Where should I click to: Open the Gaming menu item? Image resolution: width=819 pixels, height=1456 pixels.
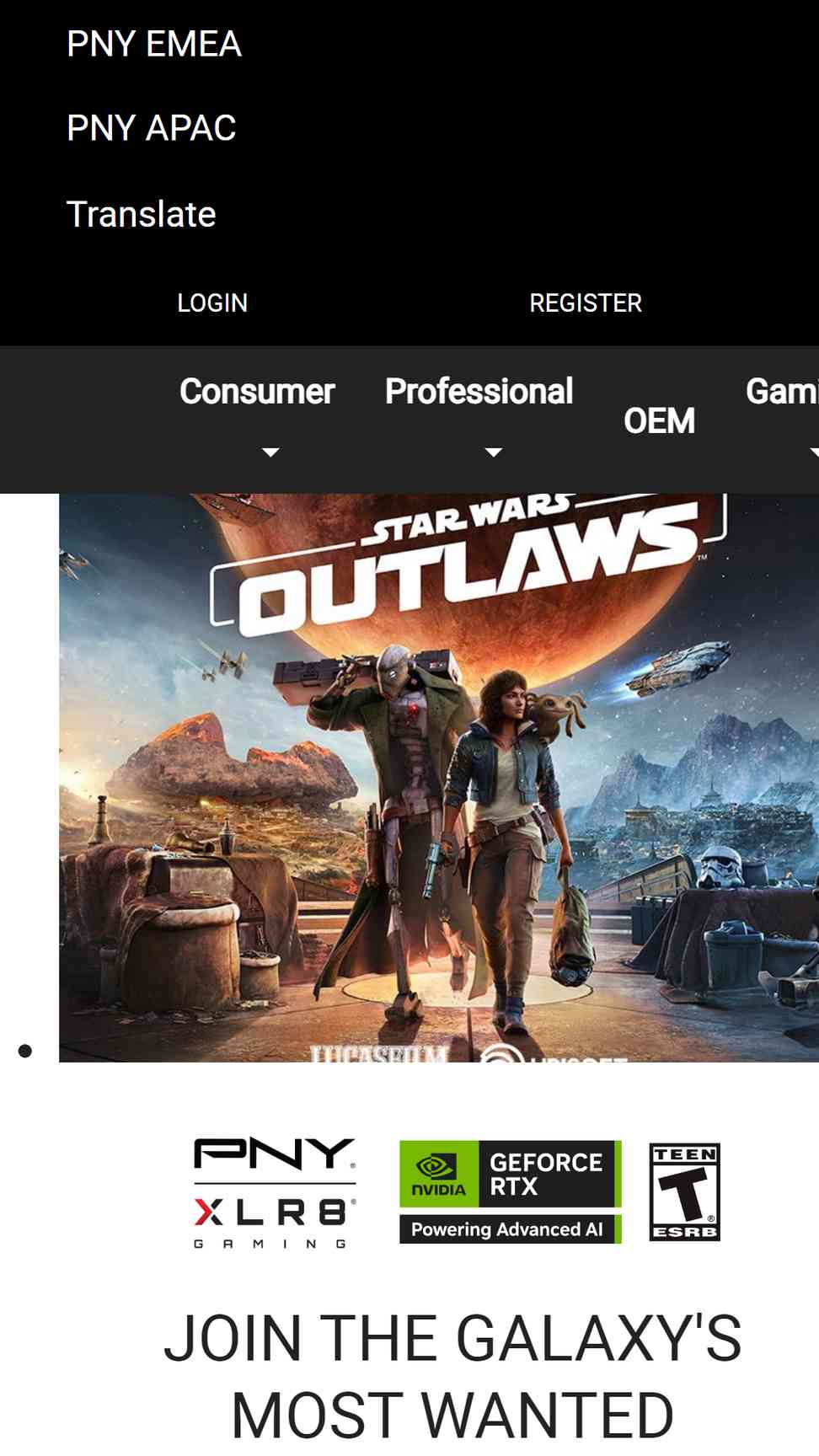click(782, 392)
